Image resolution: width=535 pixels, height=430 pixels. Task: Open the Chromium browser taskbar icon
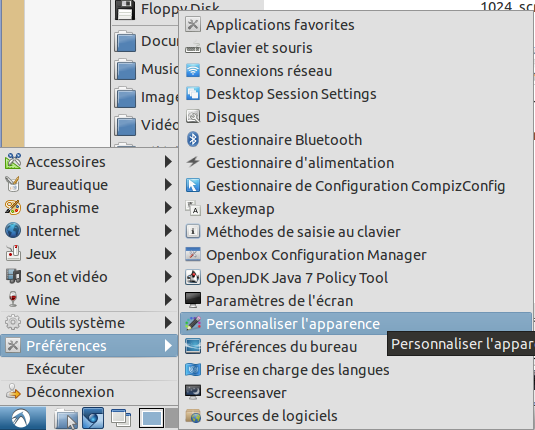(x=93, y=418)
